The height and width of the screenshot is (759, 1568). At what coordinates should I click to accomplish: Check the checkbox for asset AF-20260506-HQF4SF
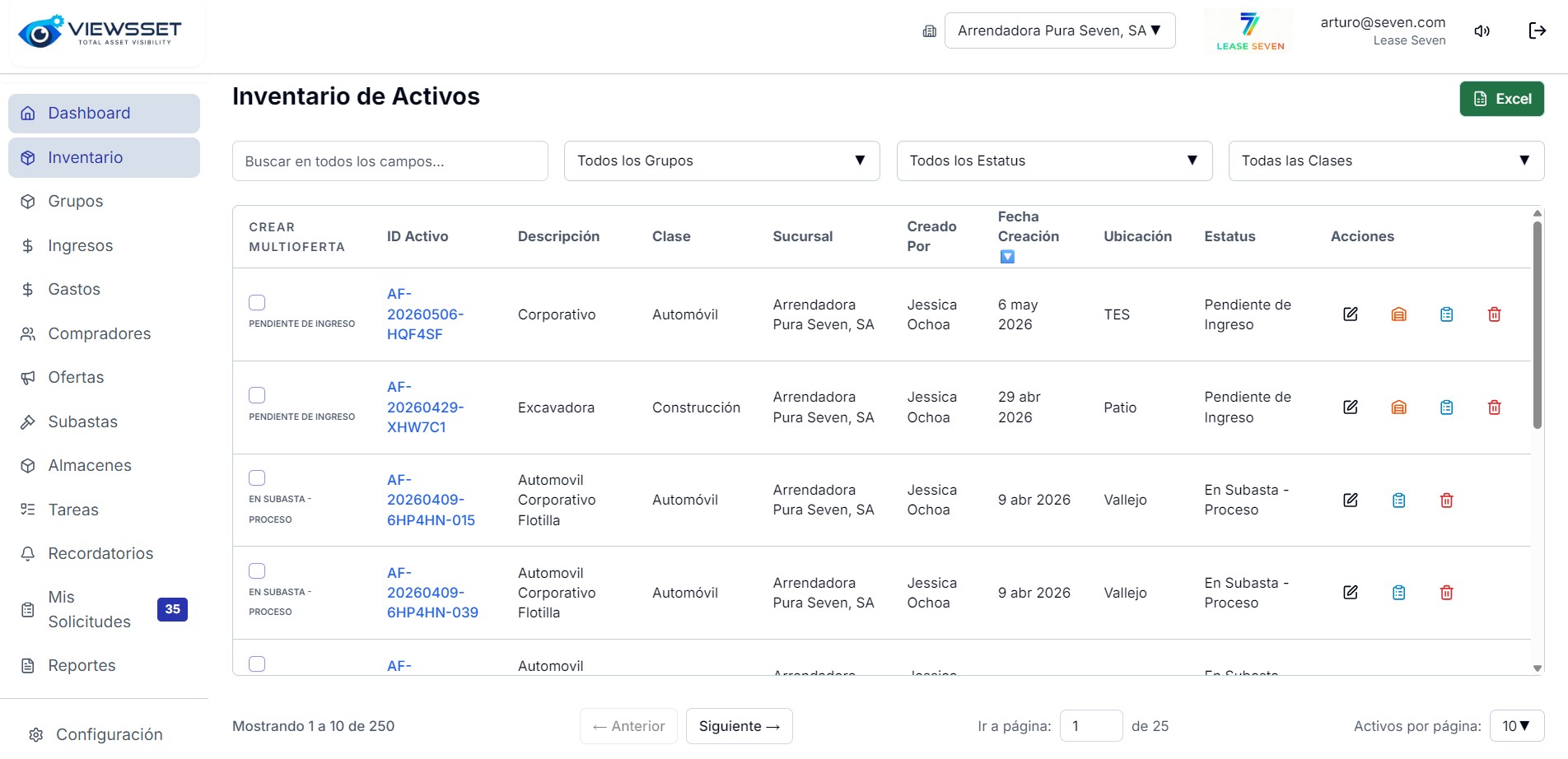point(257,302)
